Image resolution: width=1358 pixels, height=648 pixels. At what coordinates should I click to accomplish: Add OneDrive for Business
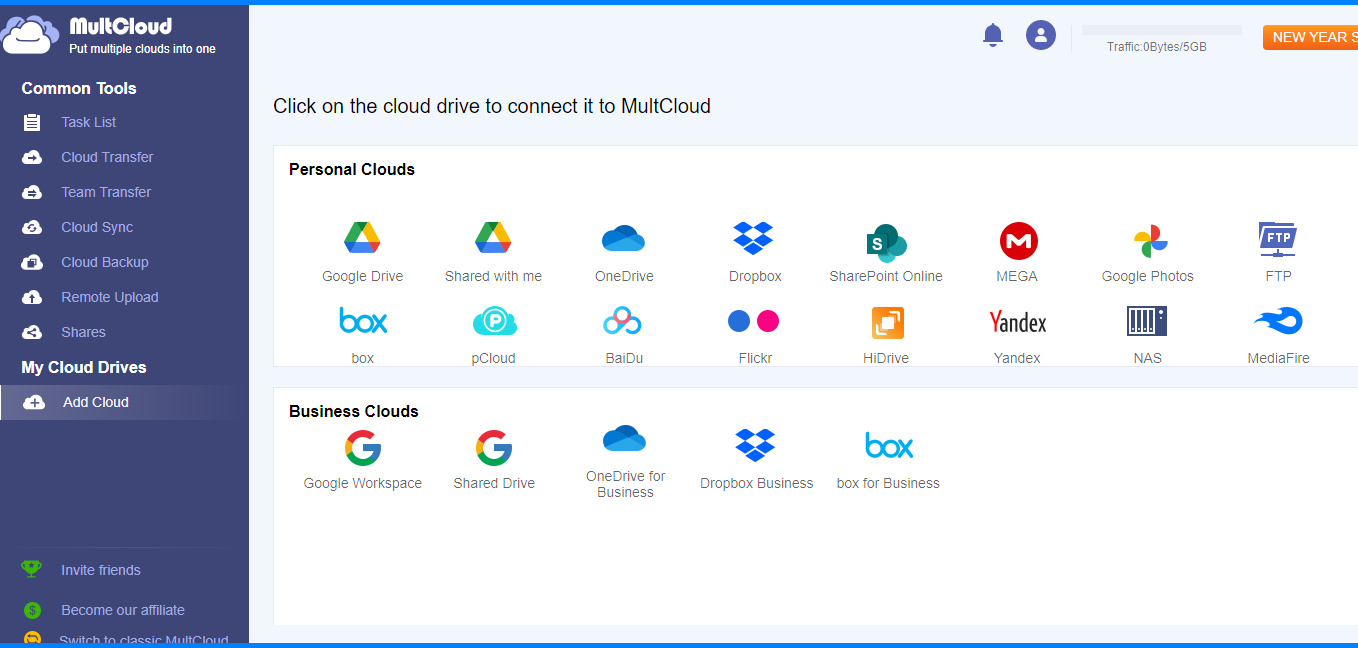click(624, 438)
